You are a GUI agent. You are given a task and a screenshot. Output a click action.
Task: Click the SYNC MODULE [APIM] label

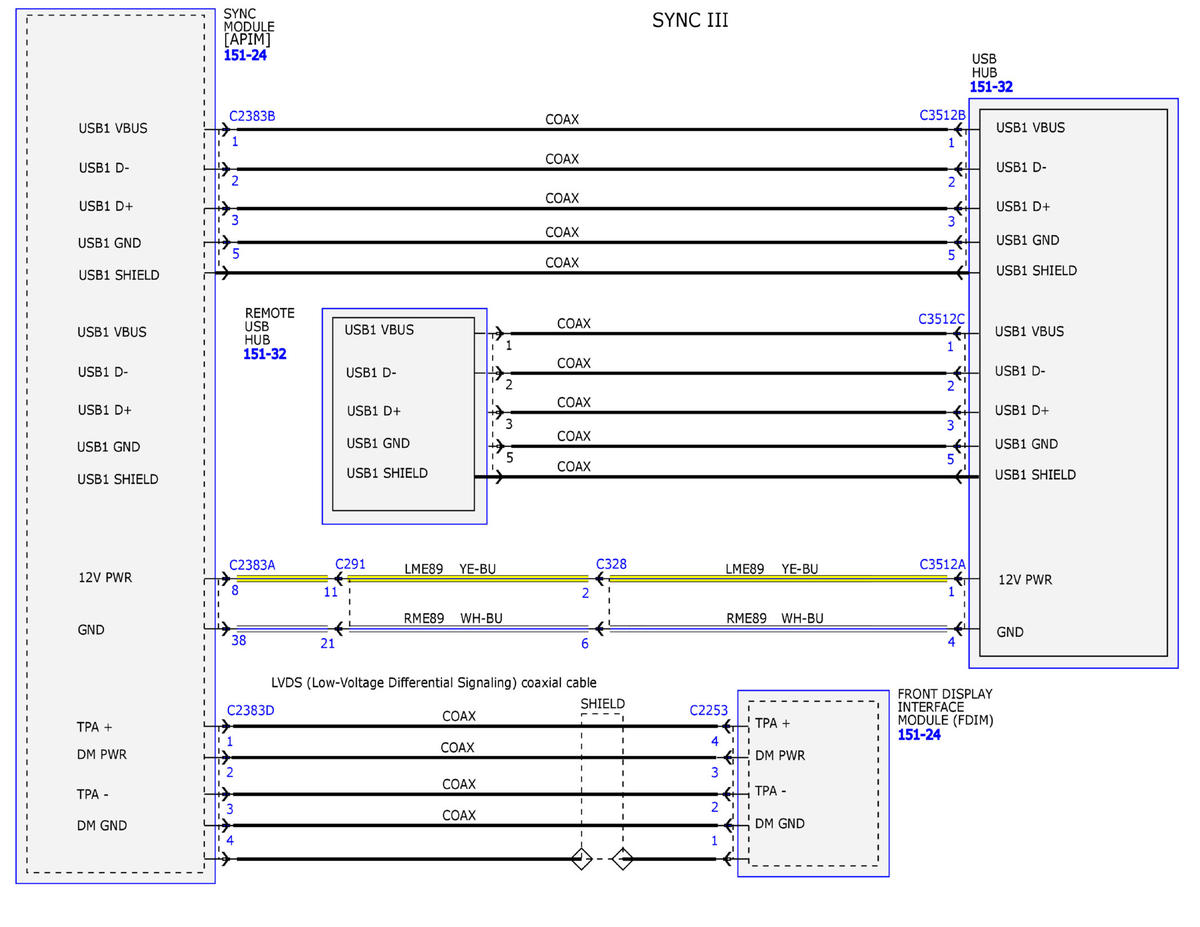pos(249,27)
